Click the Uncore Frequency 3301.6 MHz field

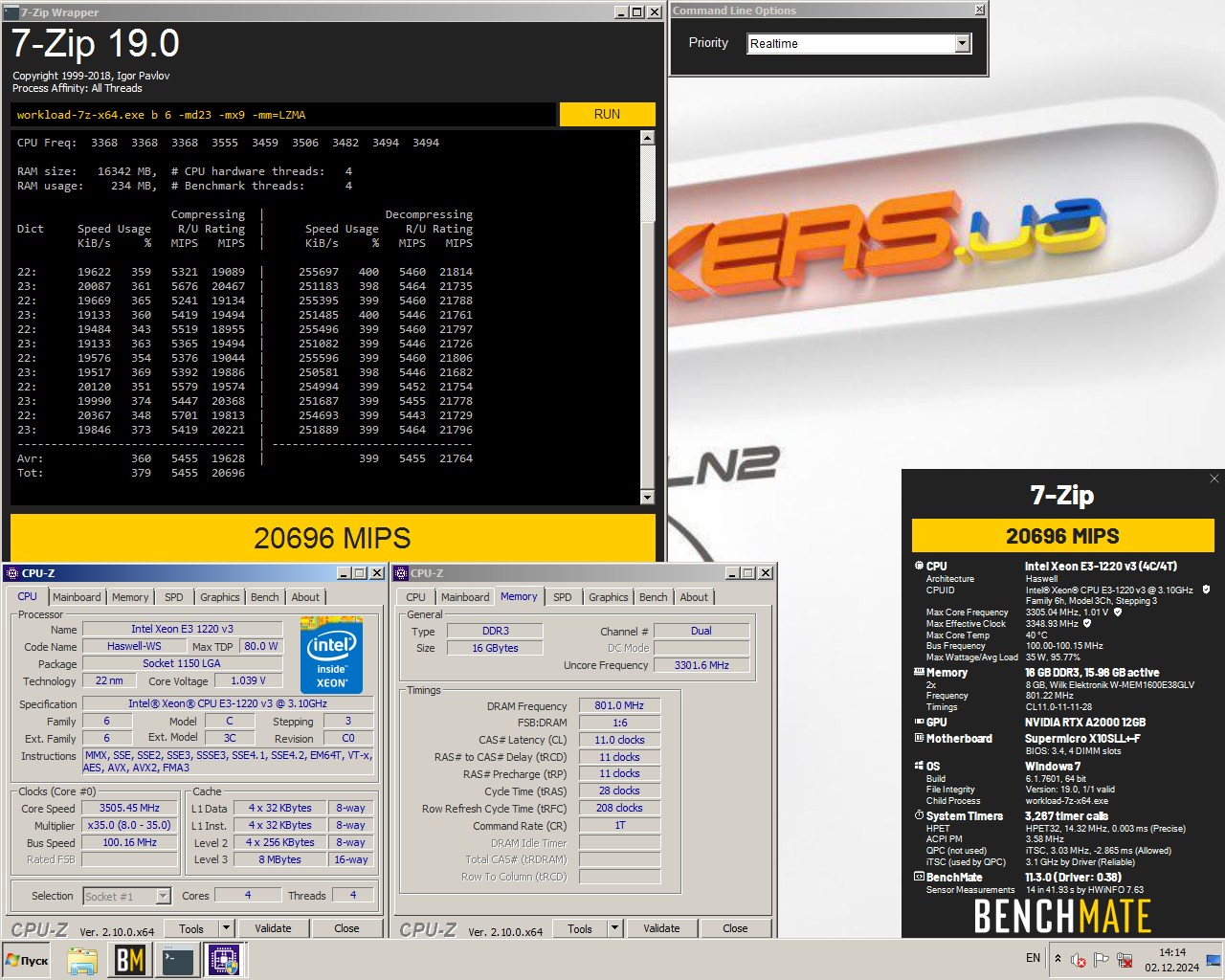click(x=702, y=665)
